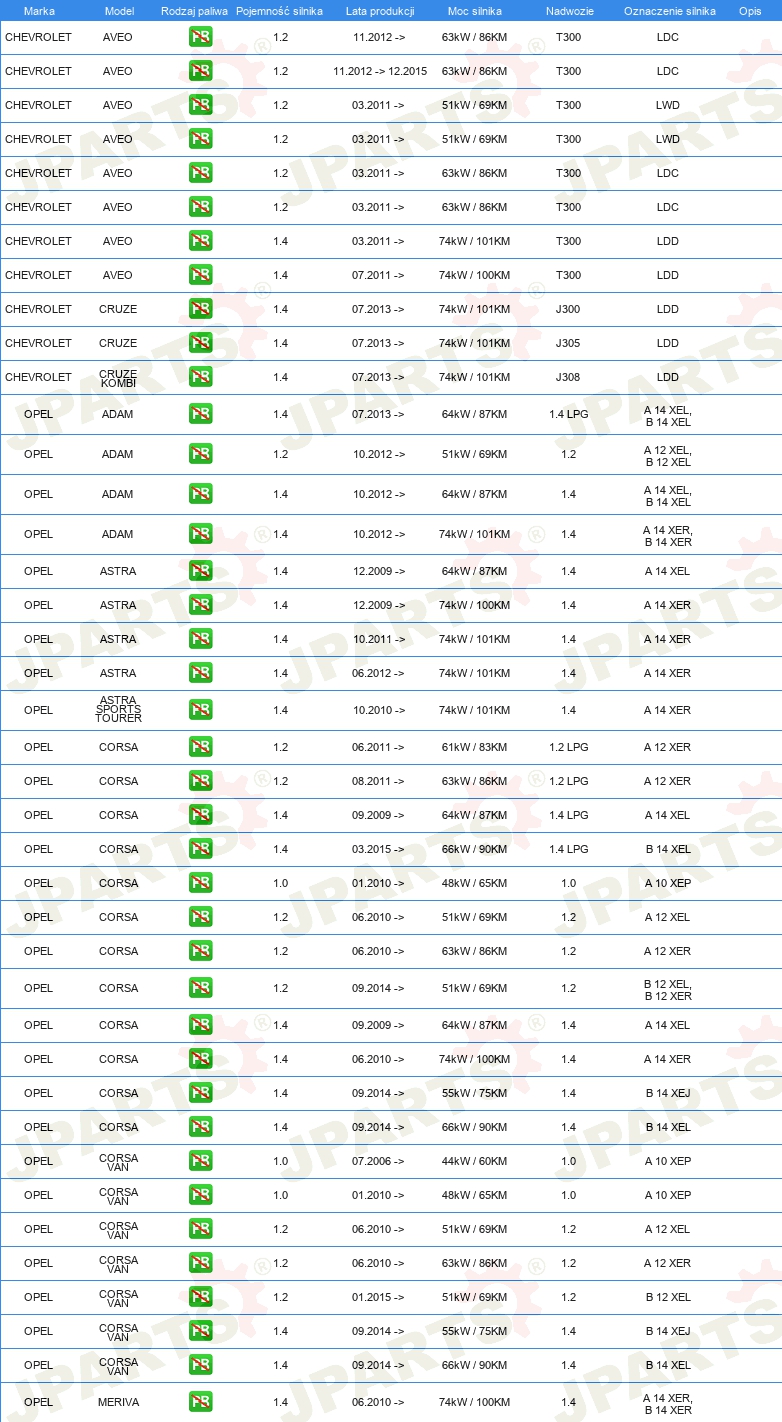Click fuel icon in the Opel Meriva row
The height and width of the screenshot is (1422, 782).
click(x=200, y=1402)
